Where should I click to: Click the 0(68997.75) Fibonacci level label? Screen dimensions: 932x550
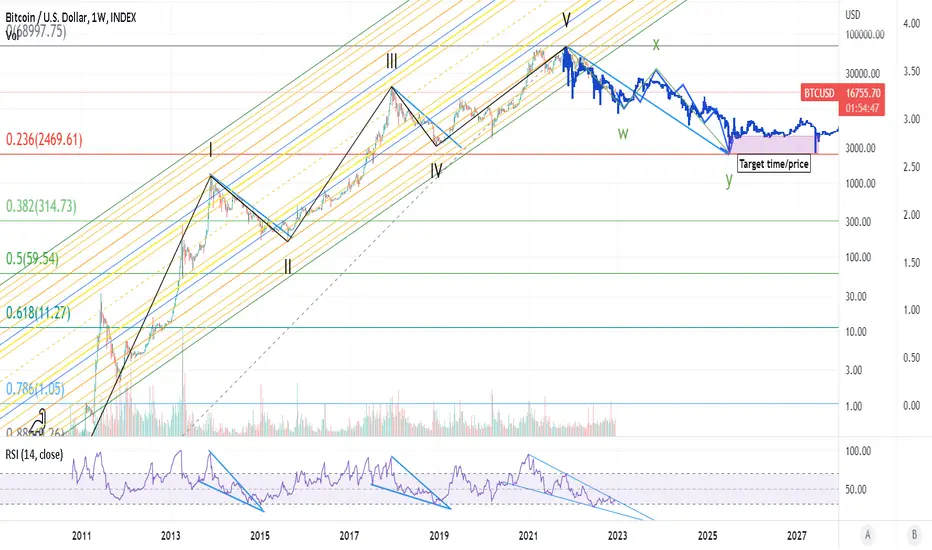tap(36, 31)
